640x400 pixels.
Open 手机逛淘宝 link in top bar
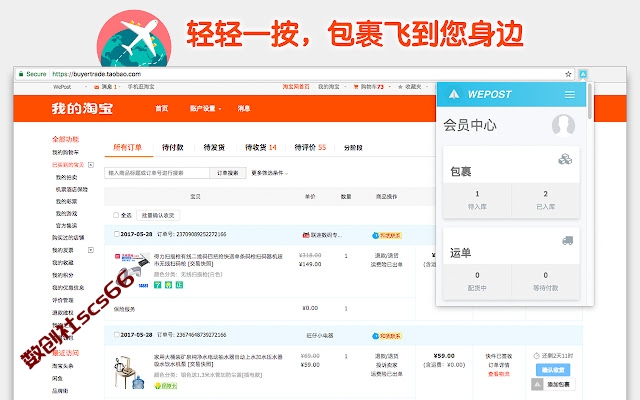pos(141,87)
